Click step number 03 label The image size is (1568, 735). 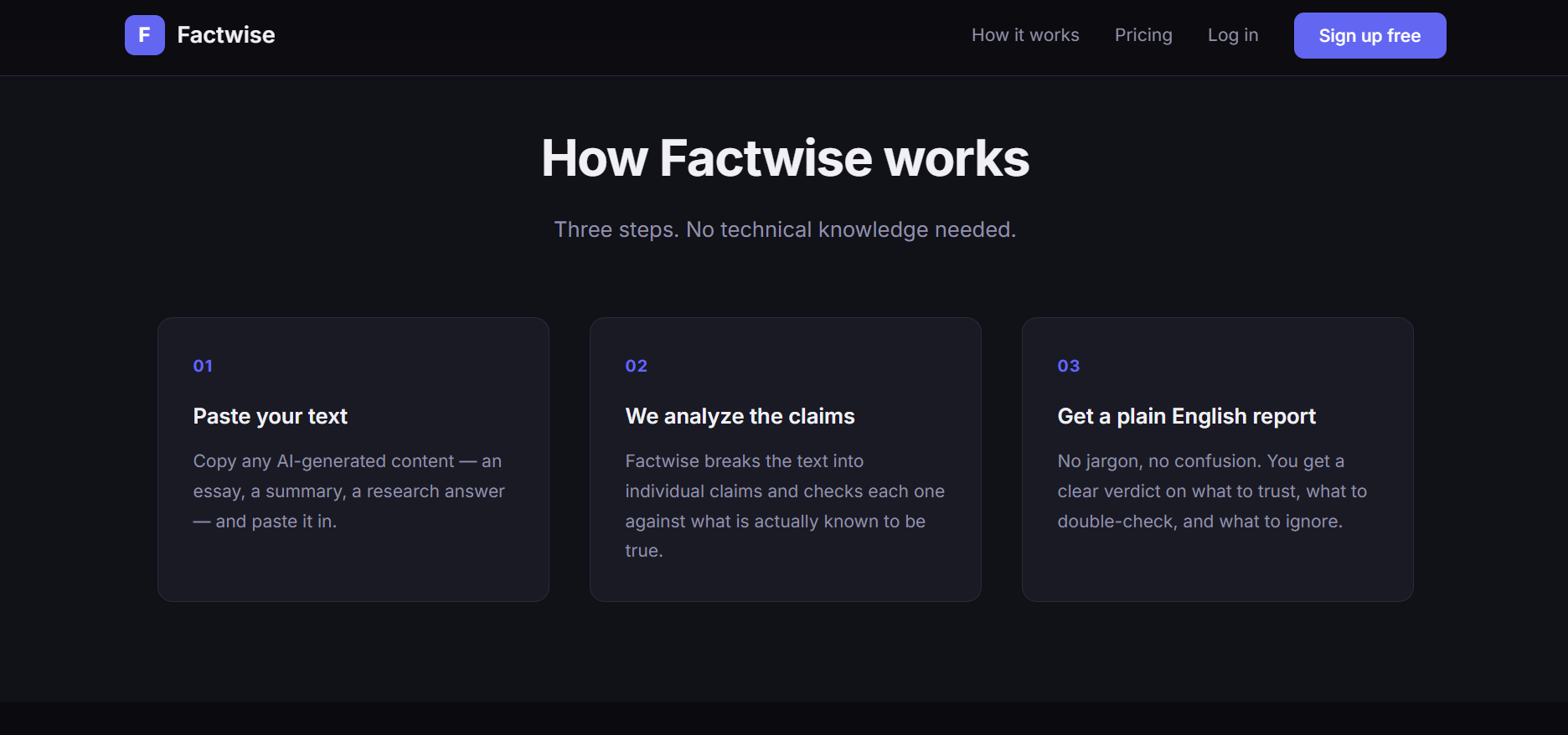pyautogui.click(x=1068, y=366)
